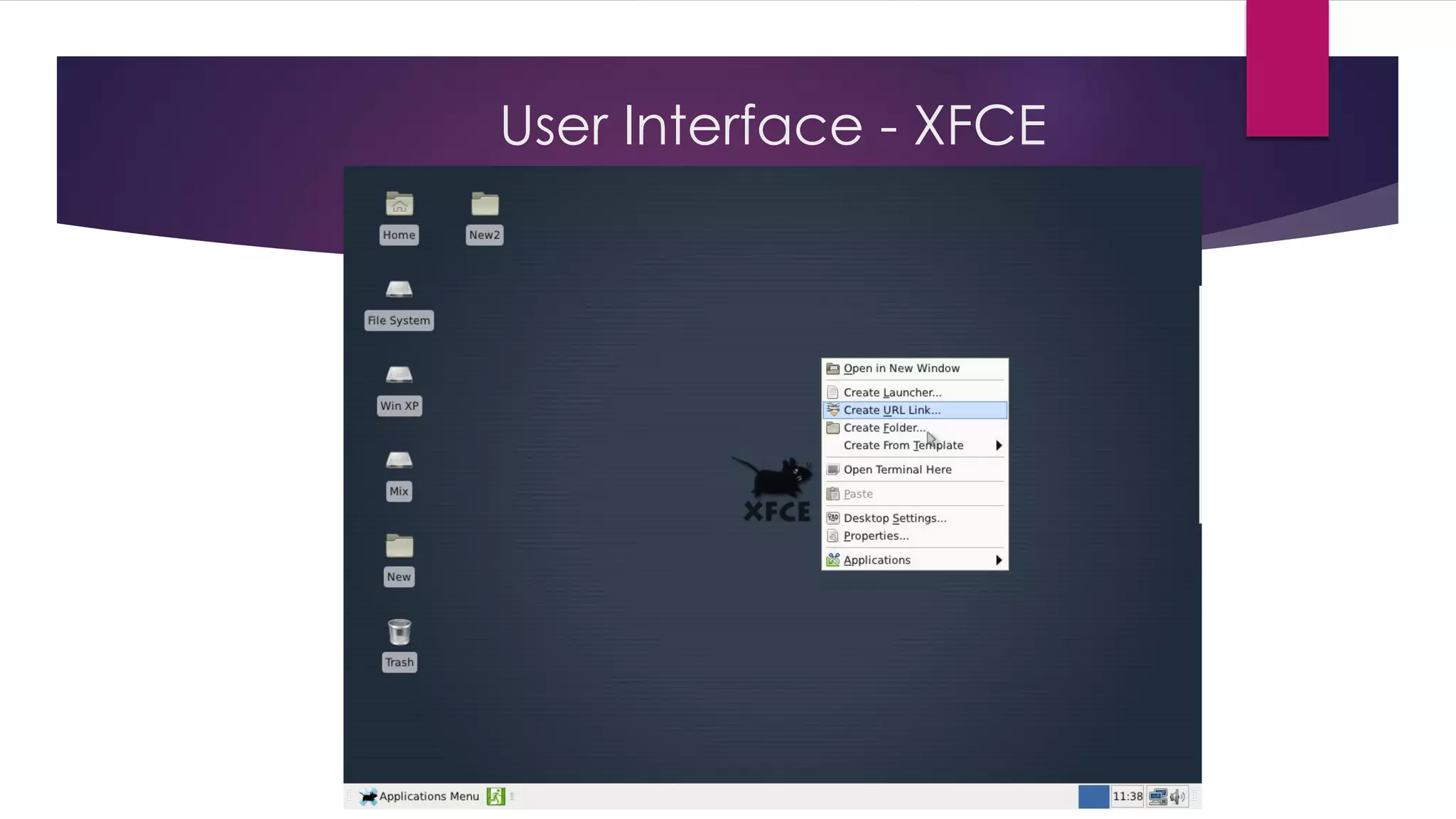Click the terminal icon beside Open Terminal Here
Screen dimensions: 1456x819
click(833, 469)
